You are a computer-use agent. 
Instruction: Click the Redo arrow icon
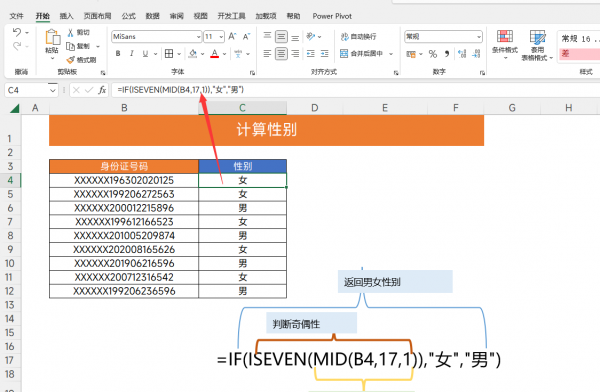coord(17,46)
